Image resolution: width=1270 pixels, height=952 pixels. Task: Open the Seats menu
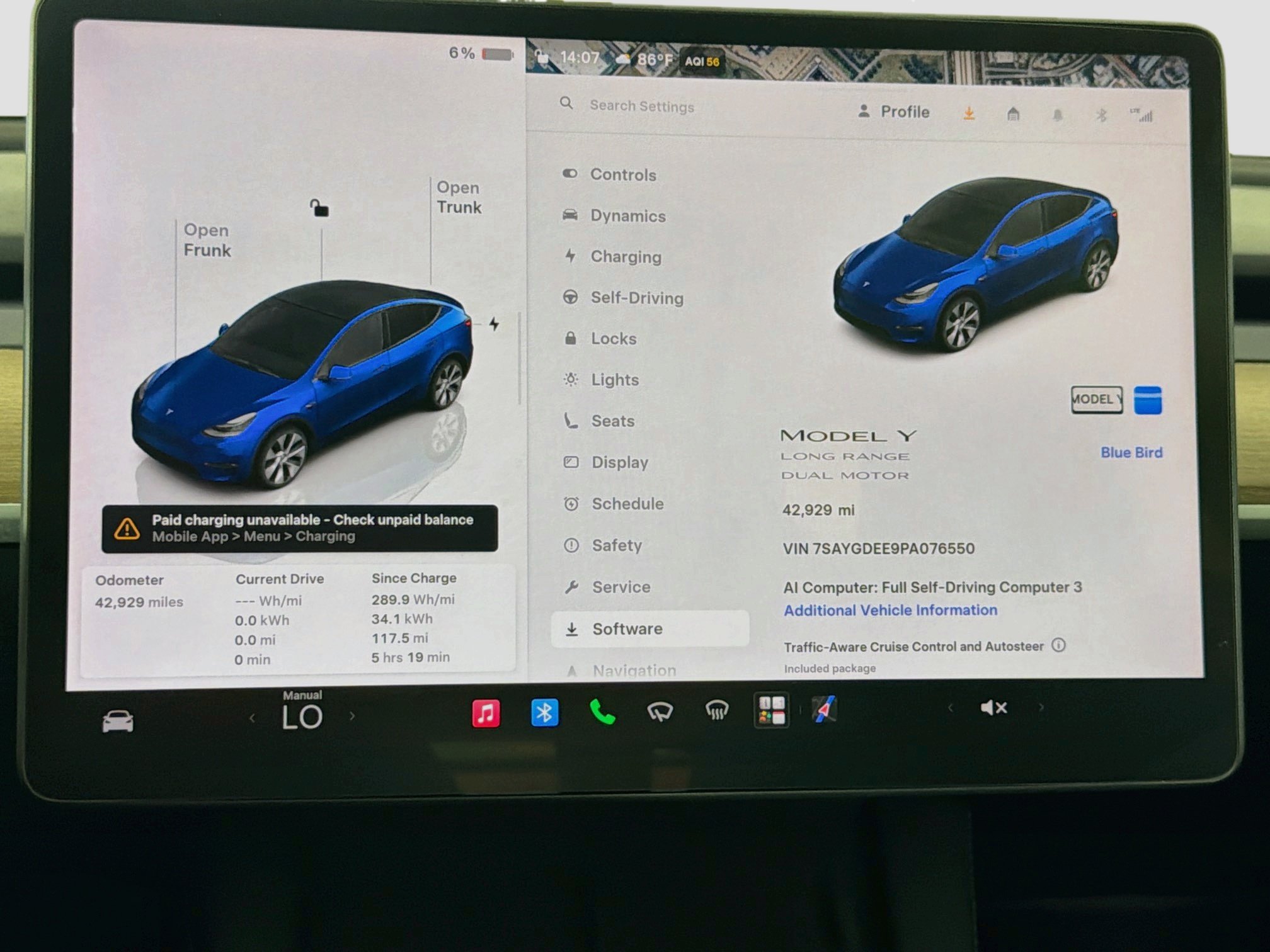[599, 421]
